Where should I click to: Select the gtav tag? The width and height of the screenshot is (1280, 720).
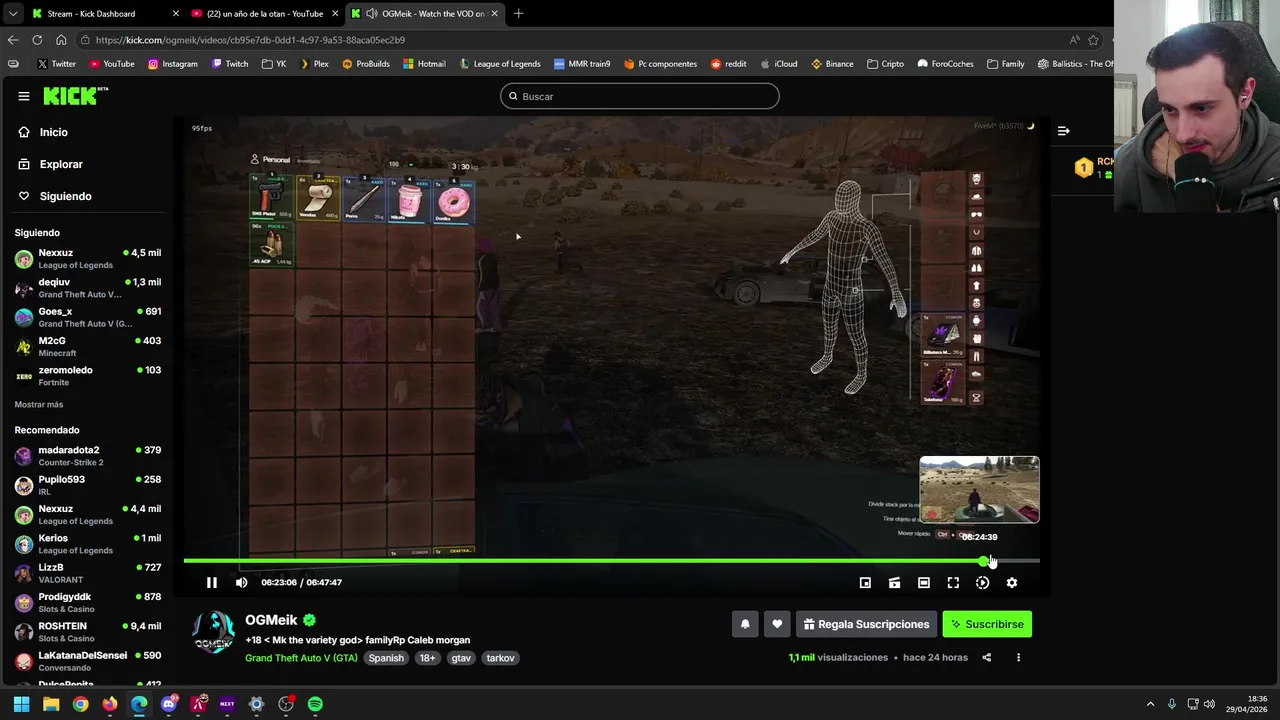(461, 658)
